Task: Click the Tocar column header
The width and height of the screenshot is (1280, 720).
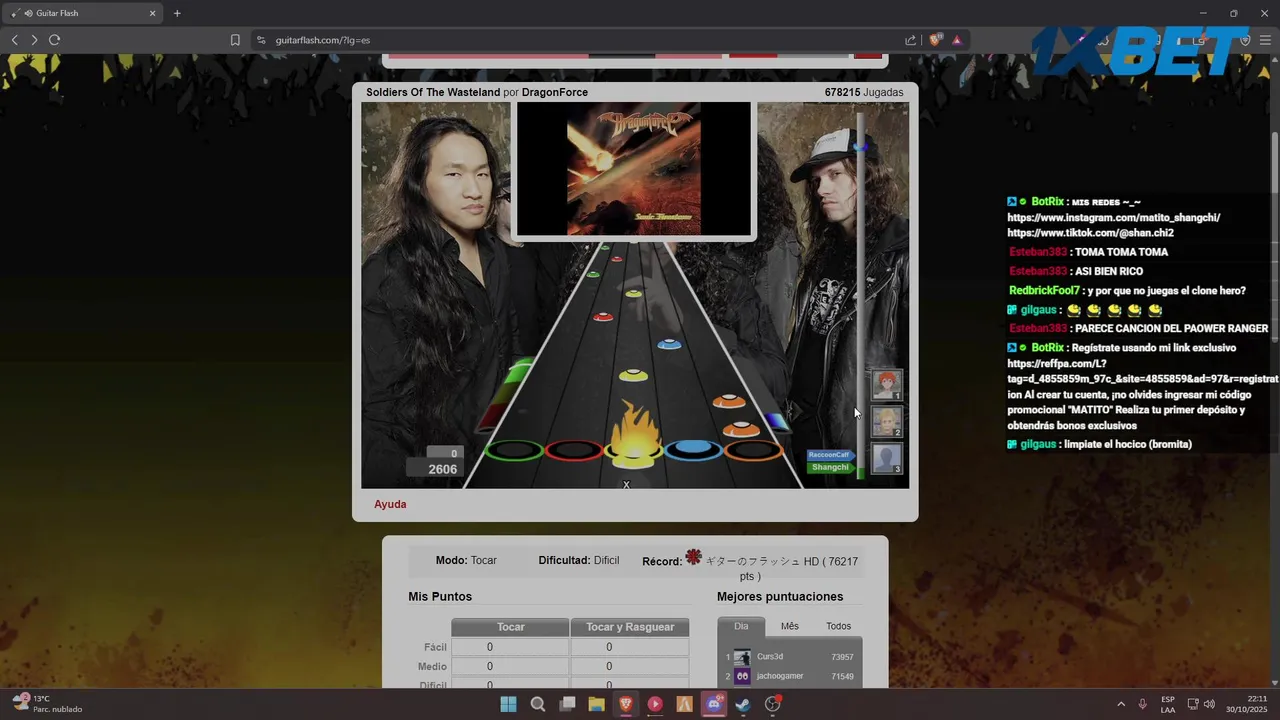Action: coord(511,627)
